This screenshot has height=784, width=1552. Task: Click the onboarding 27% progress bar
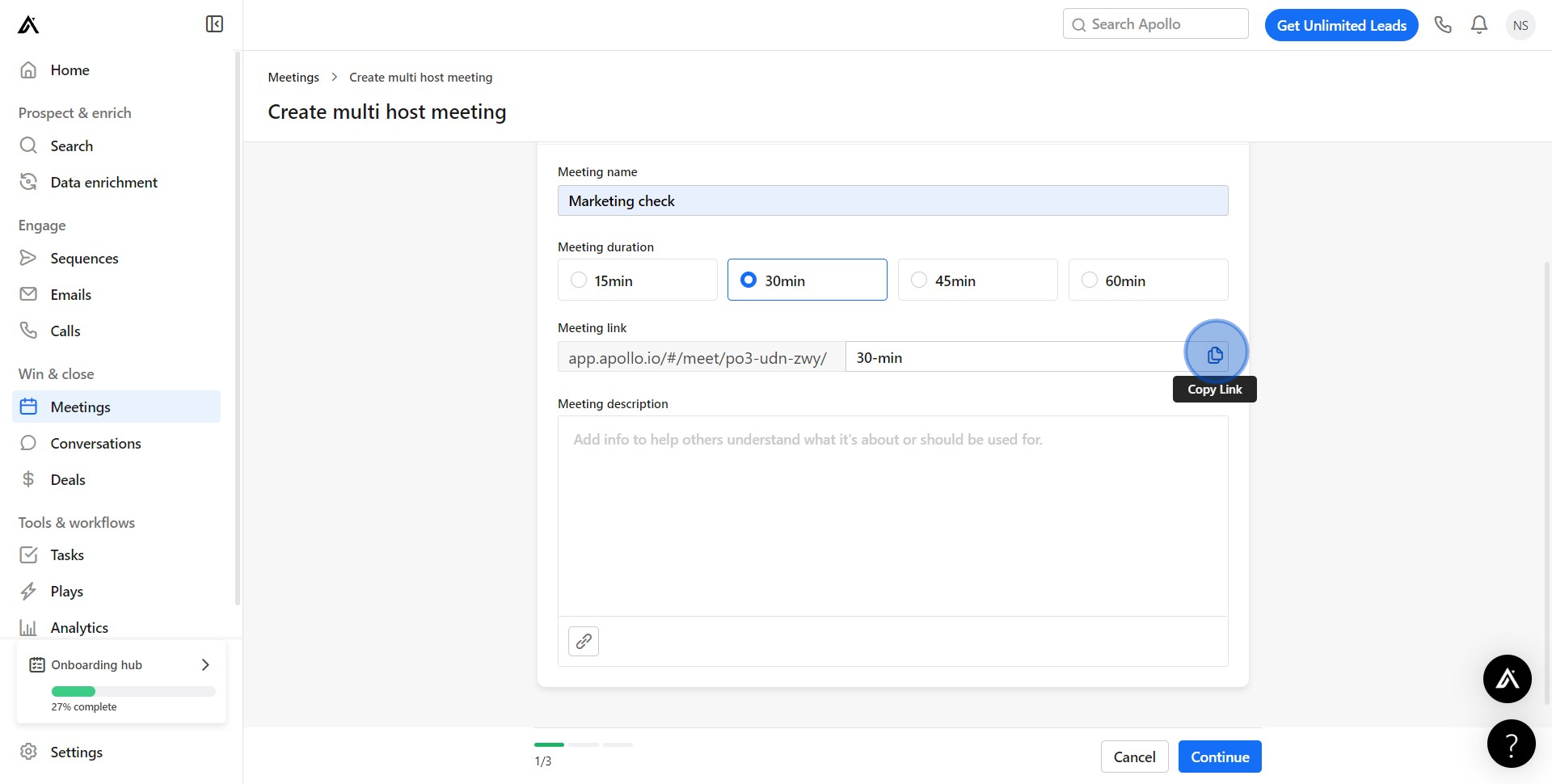[x=133, y=691]
